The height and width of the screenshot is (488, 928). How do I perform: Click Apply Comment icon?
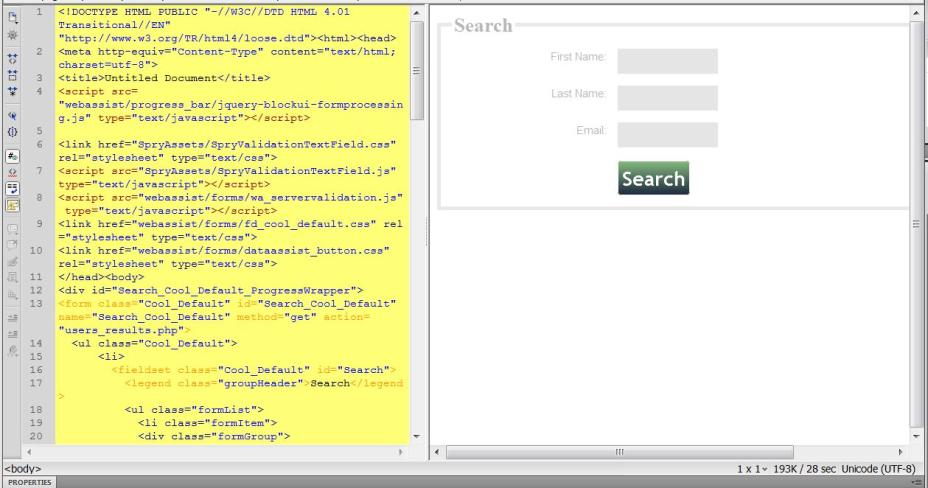pyautogui.click(x=12, y=229)
